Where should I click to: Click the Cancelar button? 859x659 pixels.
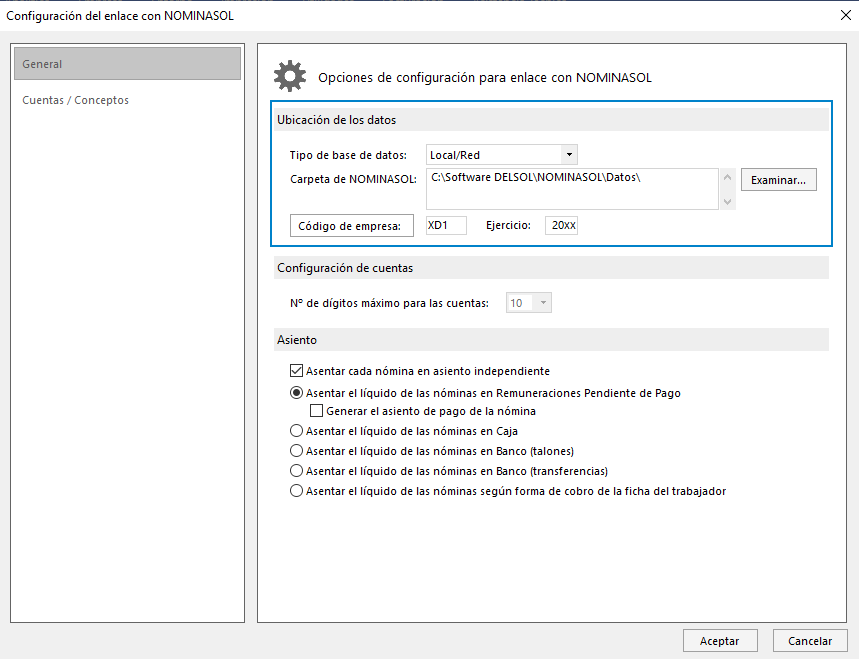click(810, 641)
